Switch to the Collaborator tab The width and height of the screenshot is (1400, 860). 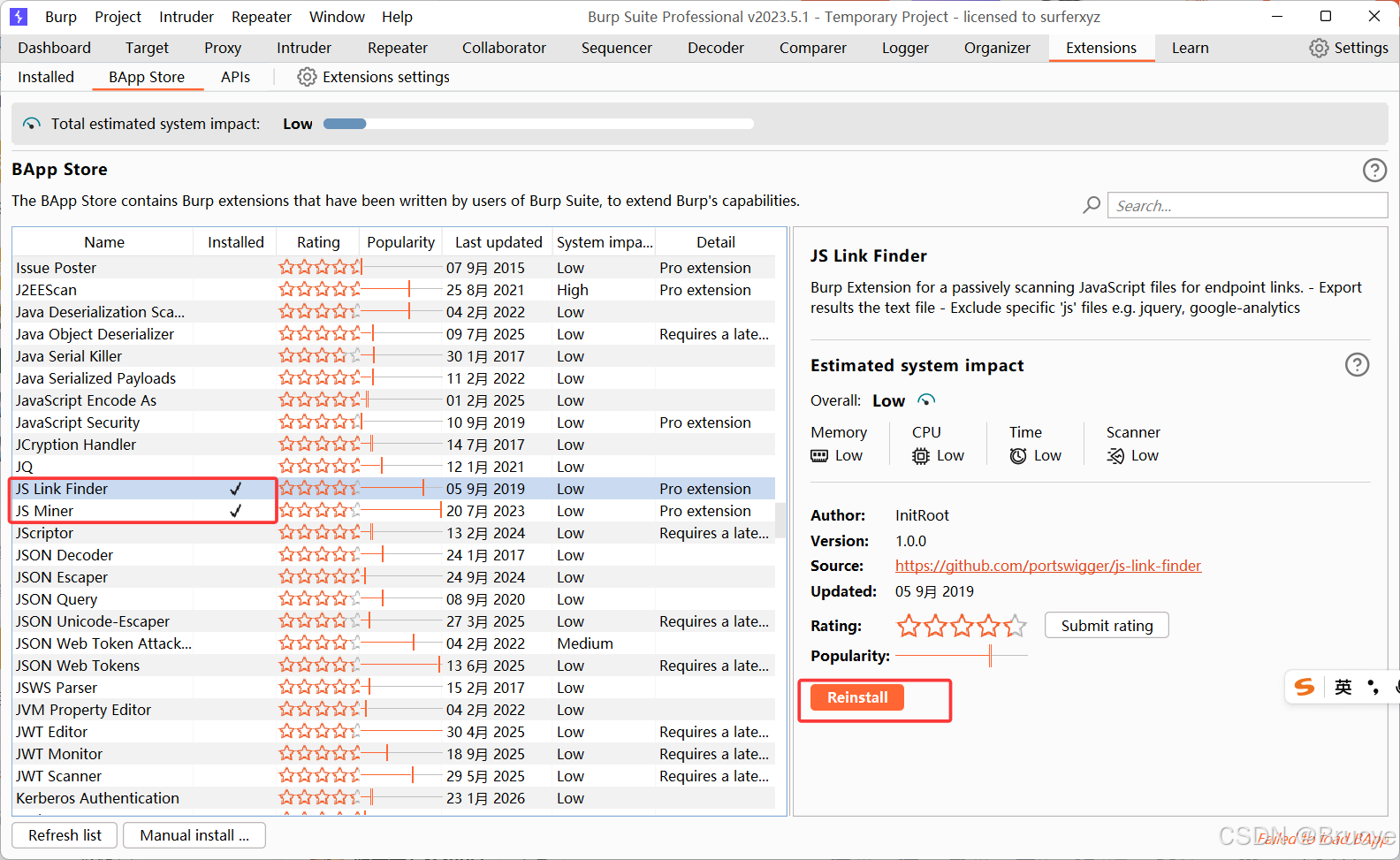coord(504,48)
